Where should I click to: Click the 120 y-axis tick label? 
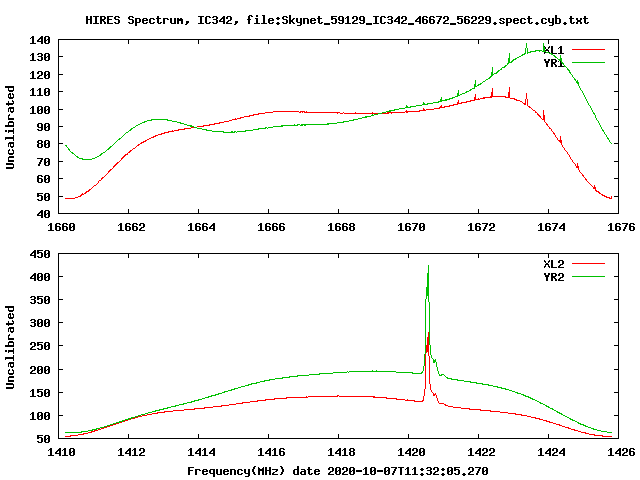pos(40,75)
